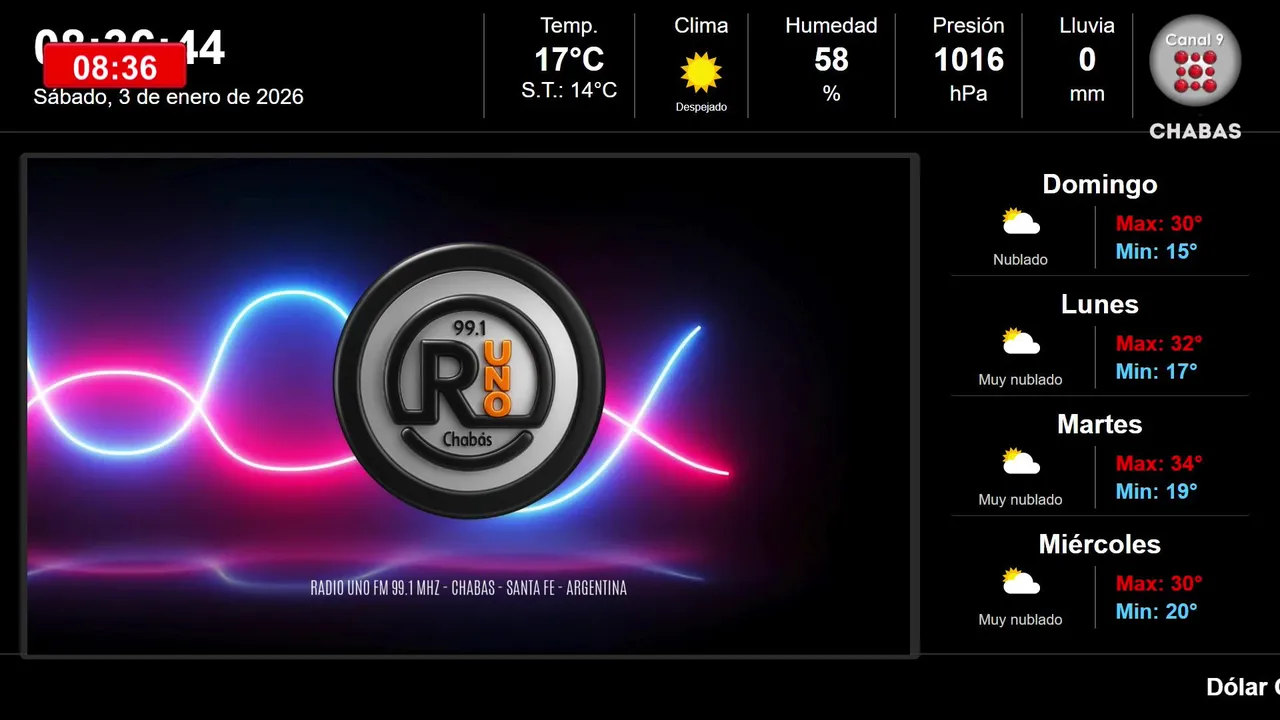The image size is (1280, 720).
Task: Click the Despejado condition text
Action: click(x=701, y=107)
